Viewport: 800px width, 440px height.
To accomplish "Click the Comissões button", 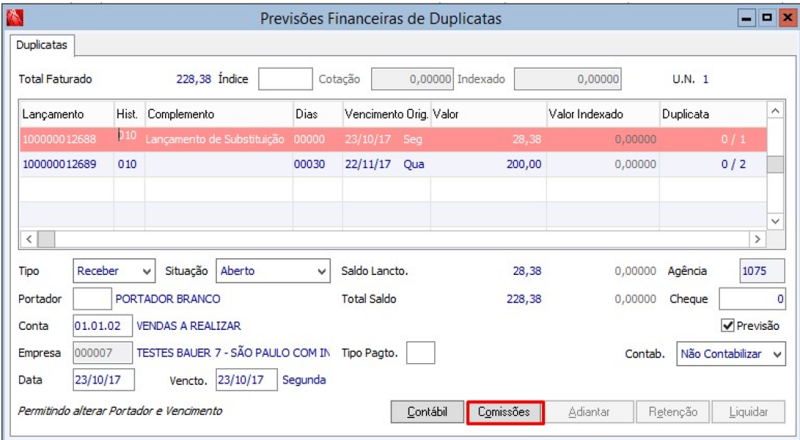I will (x=504, y=412).
